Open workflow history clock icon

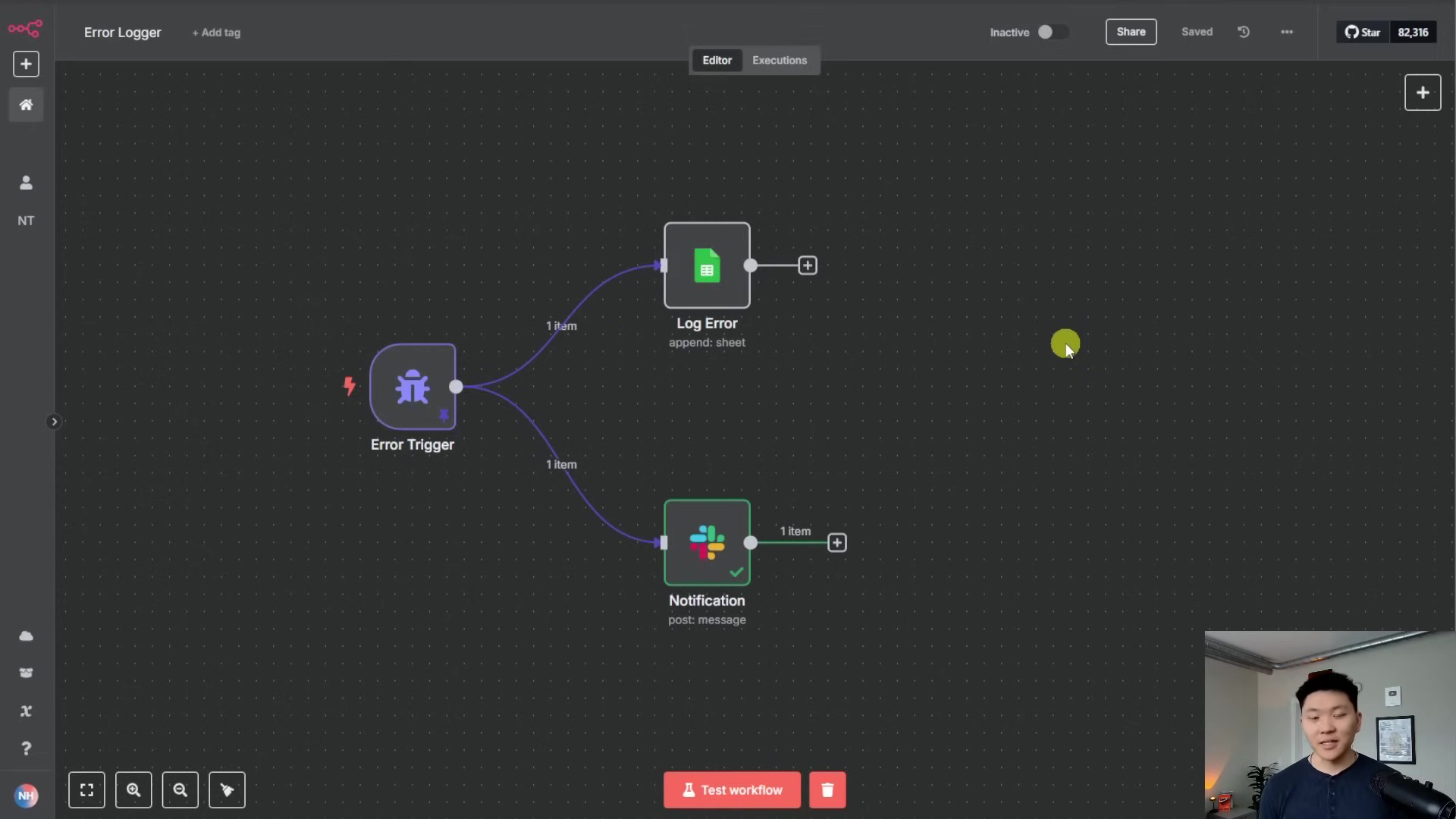click(x=1244, y=32)
